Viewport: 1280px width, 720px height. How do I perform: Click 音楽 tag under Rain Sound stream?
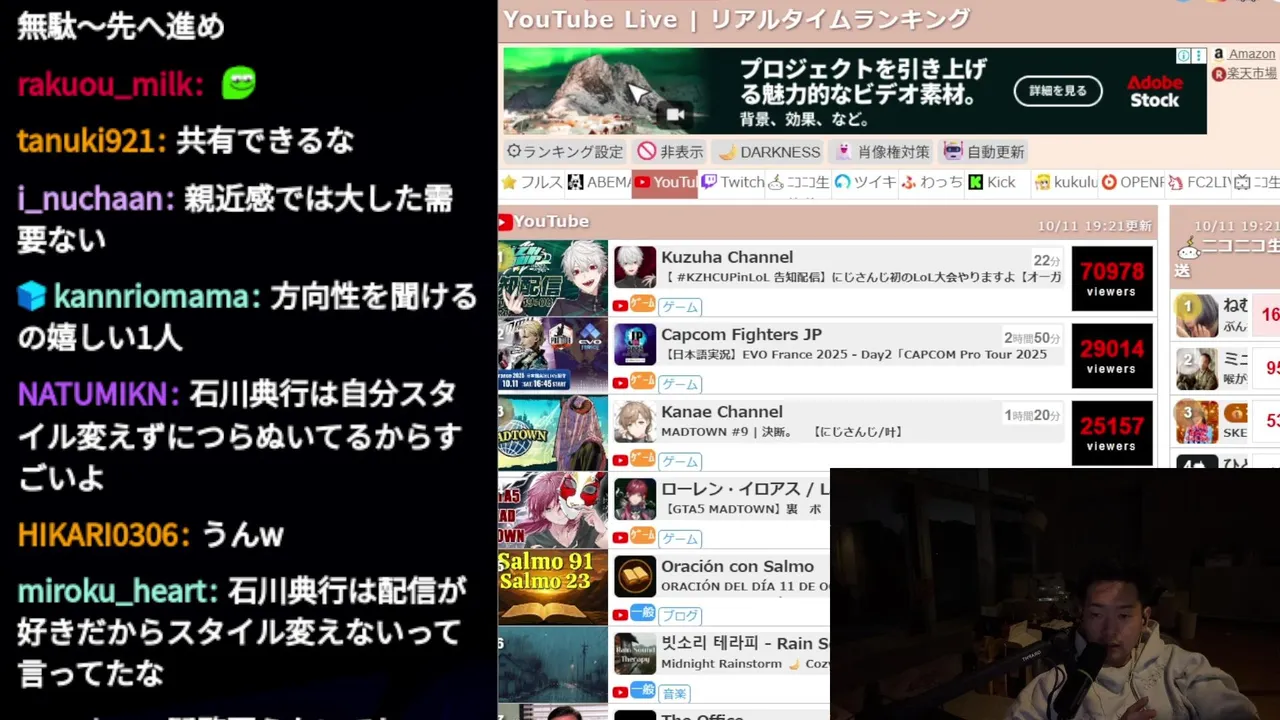point(675,694)
